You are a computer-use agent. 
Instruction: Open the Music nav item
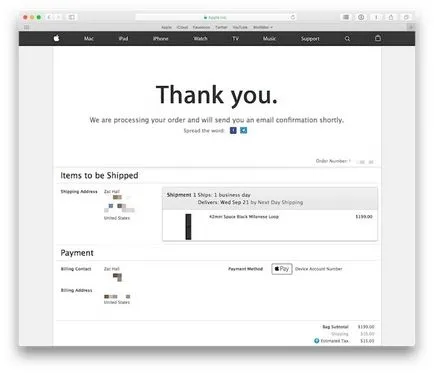[x=269, y=39]
